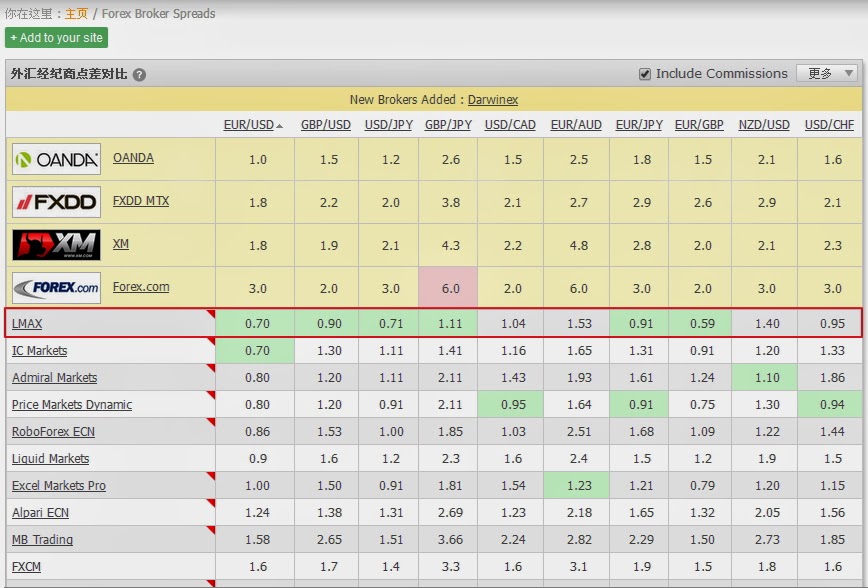The image size is (868, 588).
Task: Sort by the NZD/USD column header
Action: (x=764, y=125)
